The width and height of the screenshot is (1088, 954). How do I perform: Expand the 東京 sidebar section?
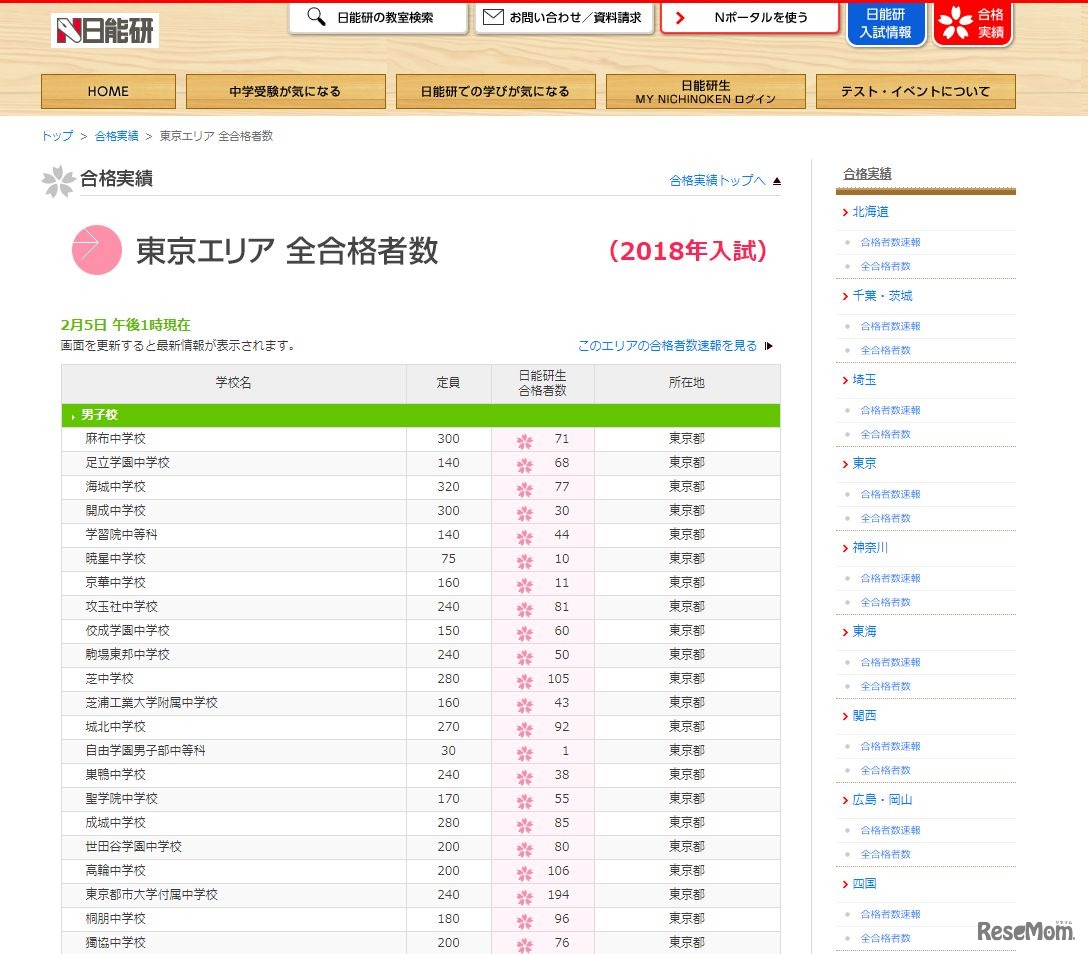coord(865,464)
